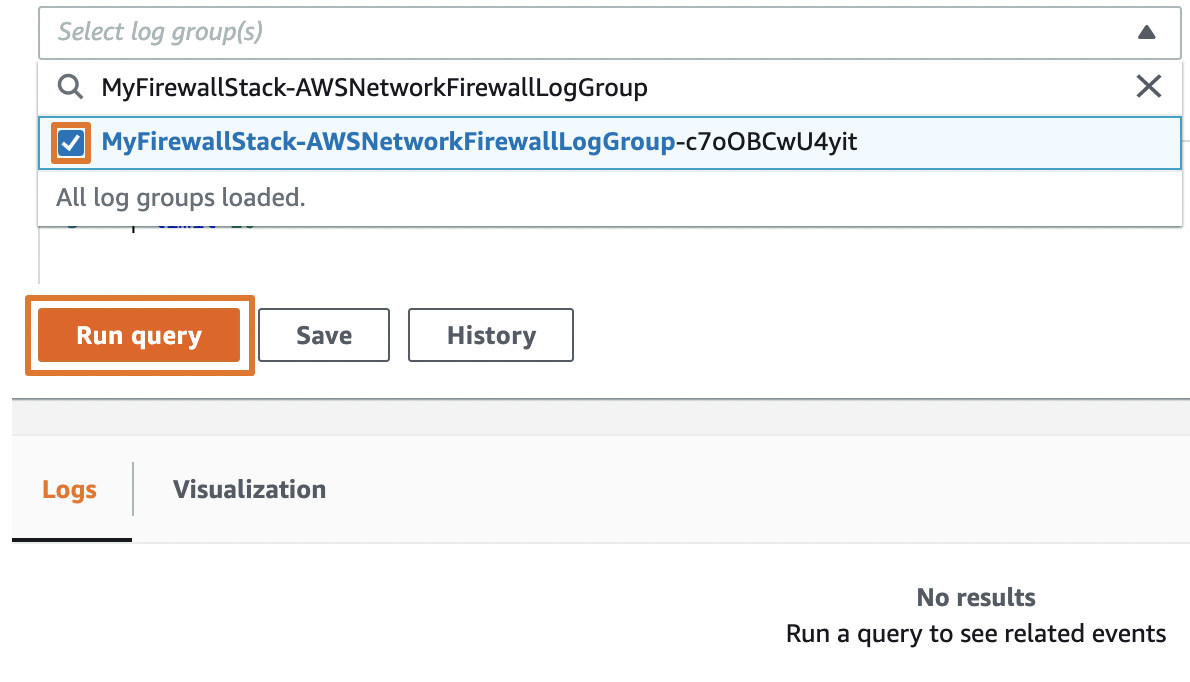Click the magnifying glass search icon
This screenshot has width=1190, height=682.
pyautogui.click(x=69, y=87)
